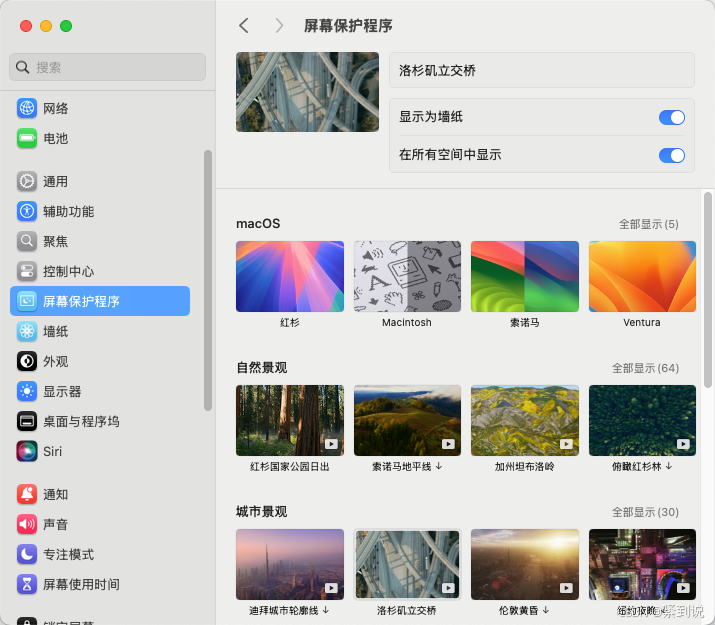Show all 30 城市景观 screen savers
The height and width of the screenshot is (625, 715).
(x=645, y=512)
